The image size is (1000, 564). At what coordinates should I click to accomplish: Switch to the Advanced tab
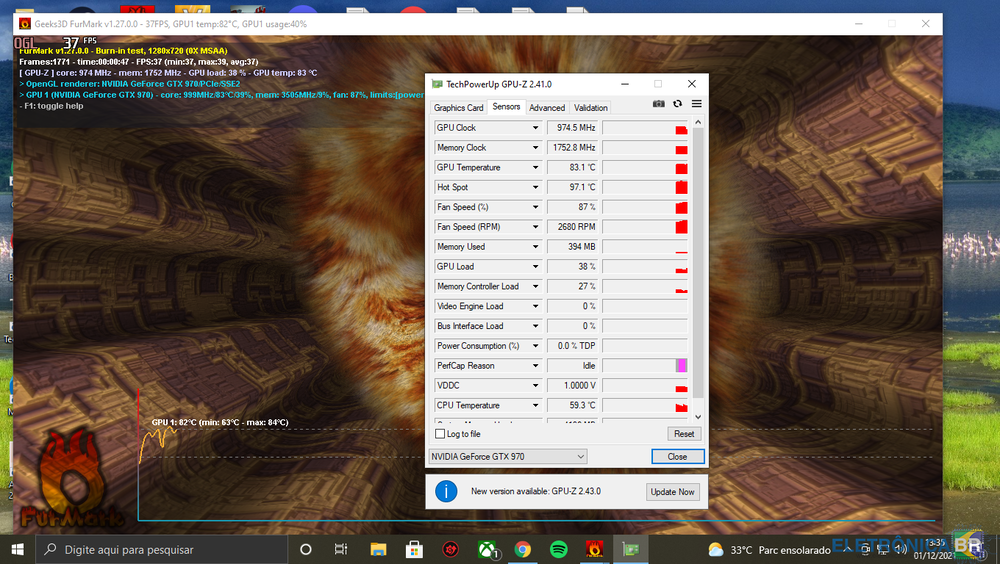click(547, 108)
